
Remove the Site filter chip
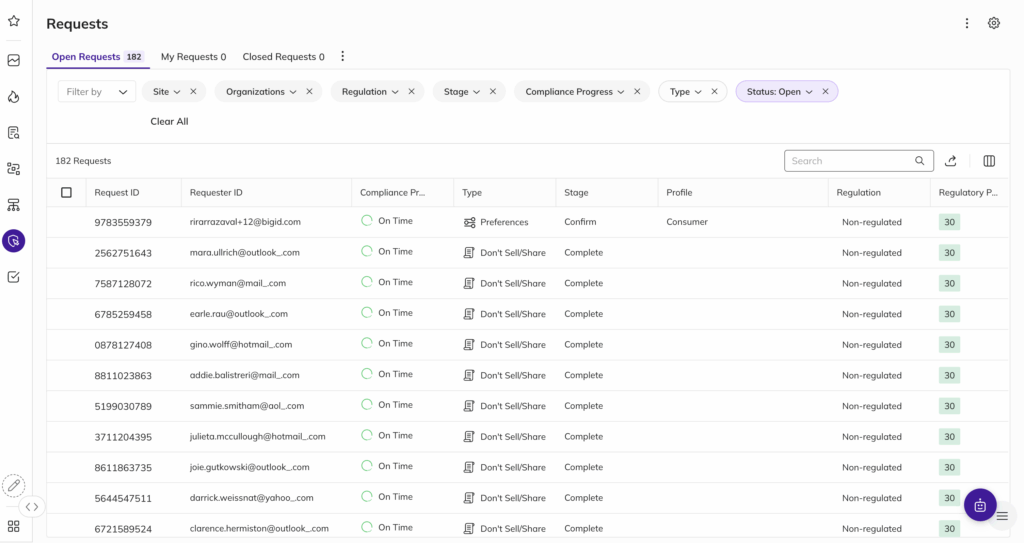[193, 92]
